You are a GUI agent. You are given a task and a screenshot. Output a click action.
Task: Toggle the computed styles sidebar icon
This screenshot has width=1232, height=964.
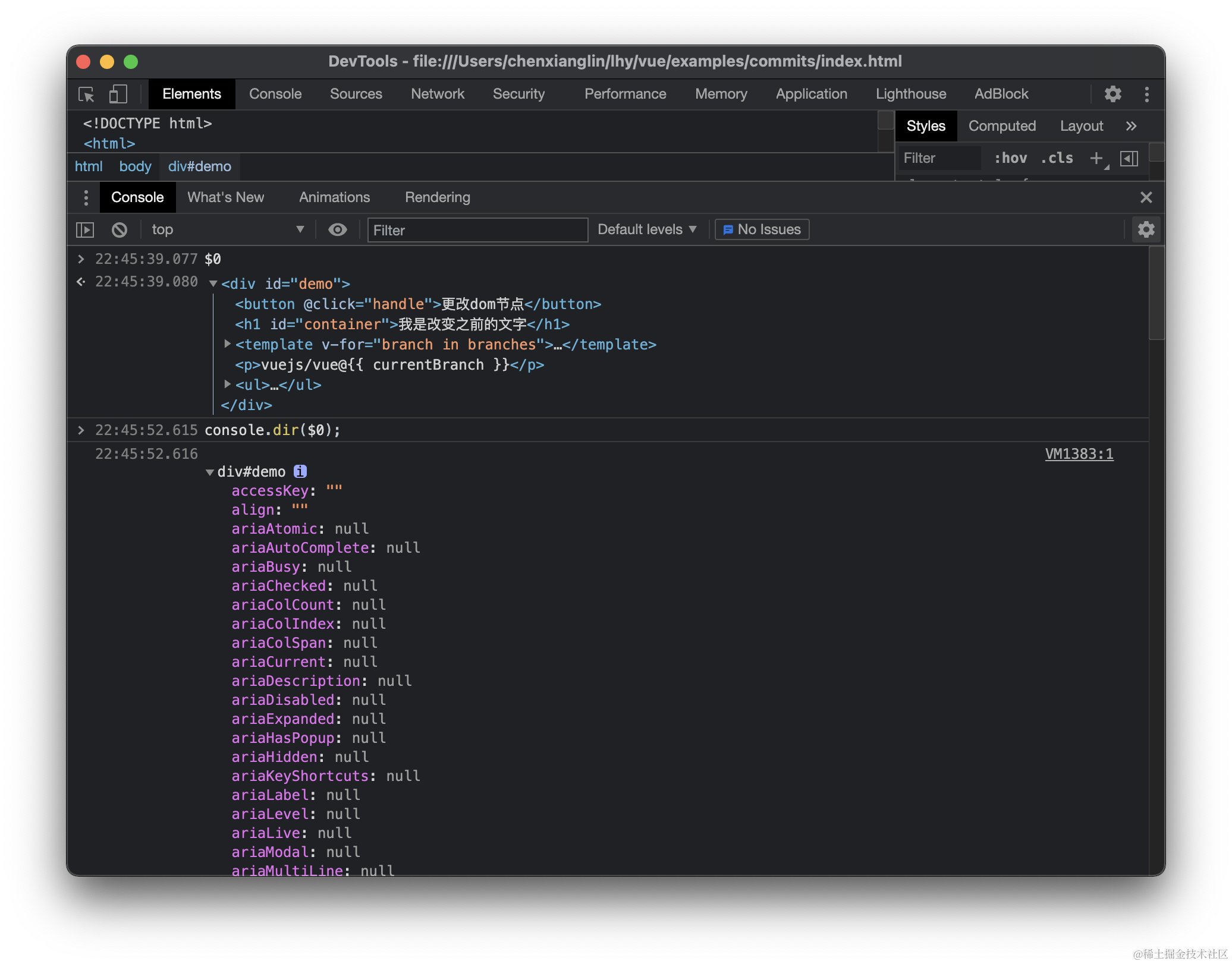tap(1129, 158)
